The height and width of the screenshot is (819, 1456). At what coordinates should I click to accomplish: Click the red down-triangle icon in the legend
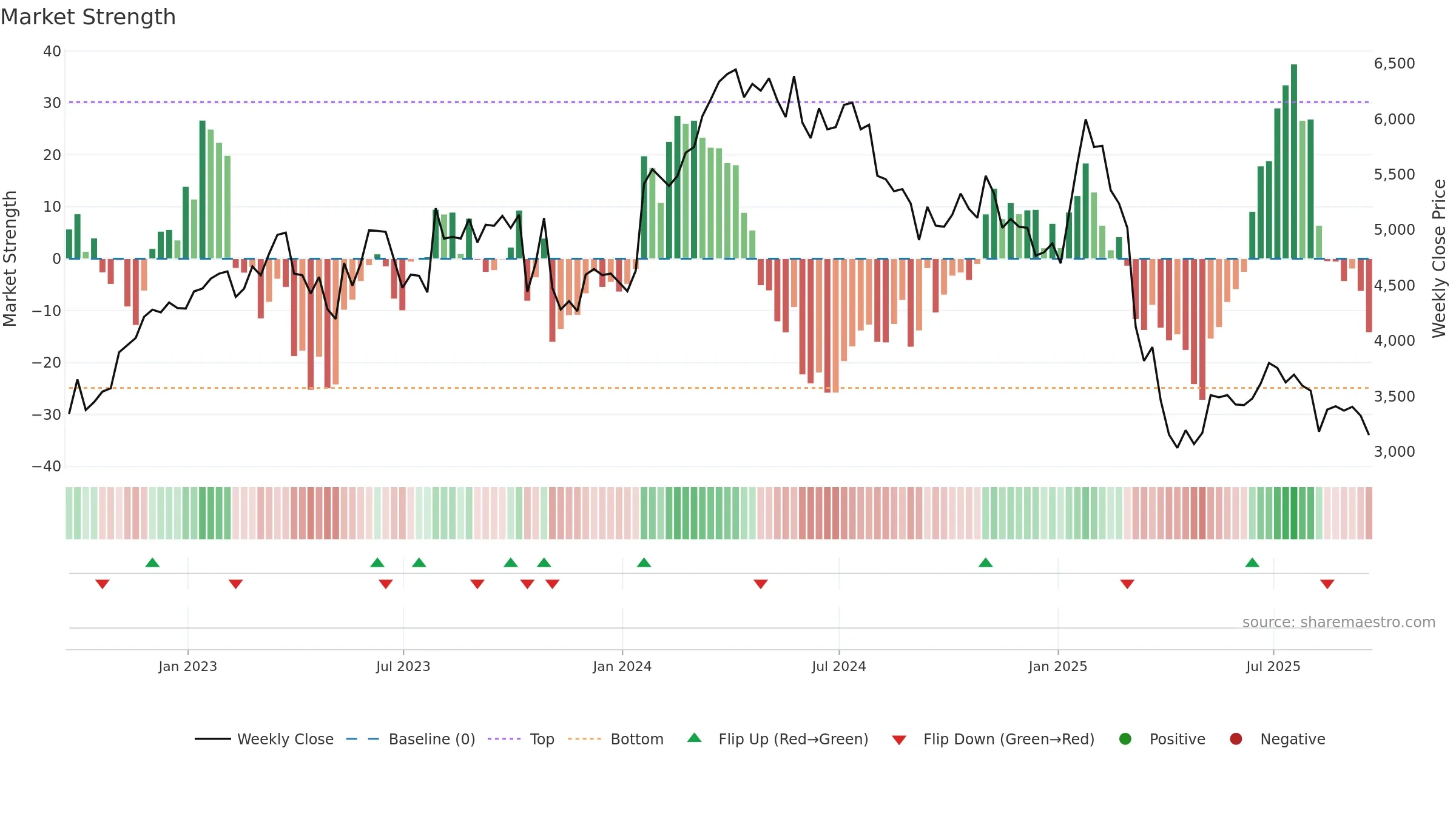[899, 740]
